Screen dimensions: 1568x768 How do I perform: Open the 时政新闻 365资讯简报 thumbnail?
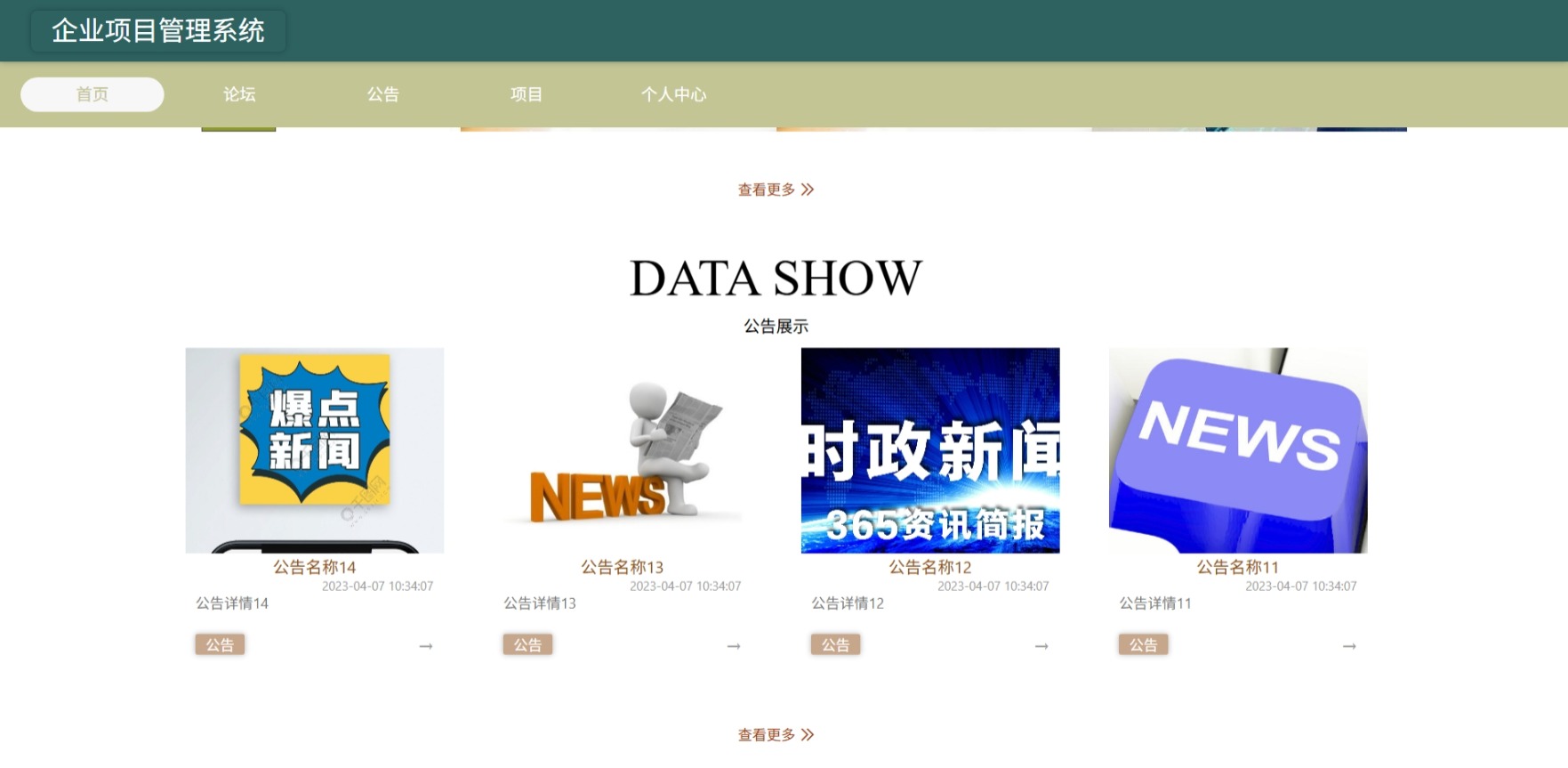(x=930, y=450)
